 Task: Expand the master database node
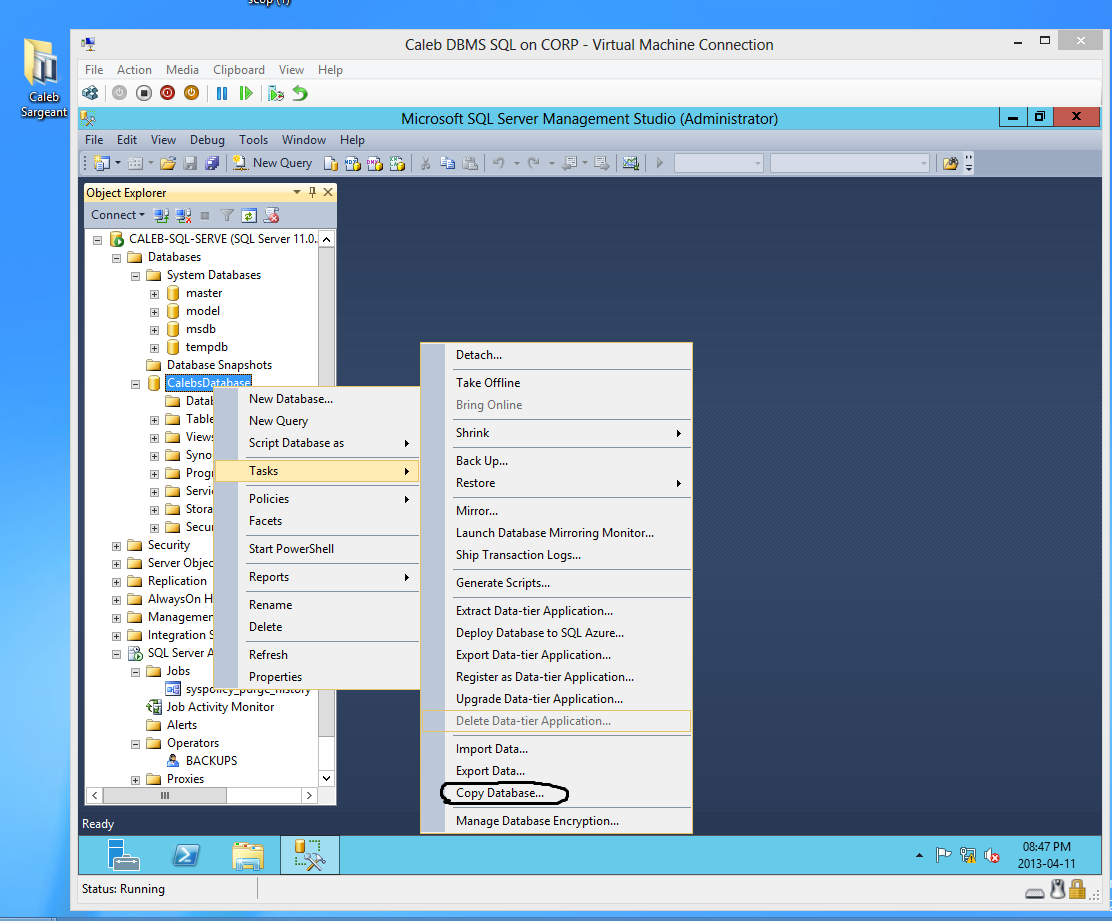click(x=155, y=294)
